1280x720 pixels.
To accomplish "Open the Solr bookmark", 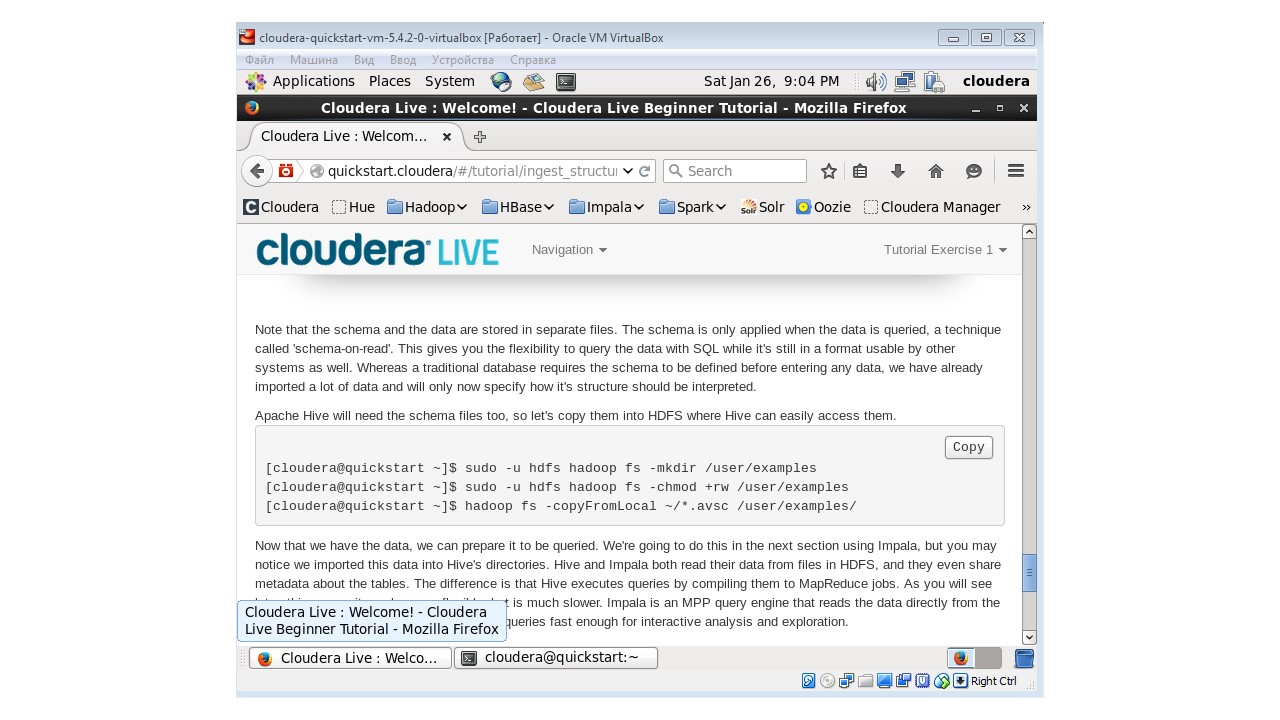I will point(762,207).
